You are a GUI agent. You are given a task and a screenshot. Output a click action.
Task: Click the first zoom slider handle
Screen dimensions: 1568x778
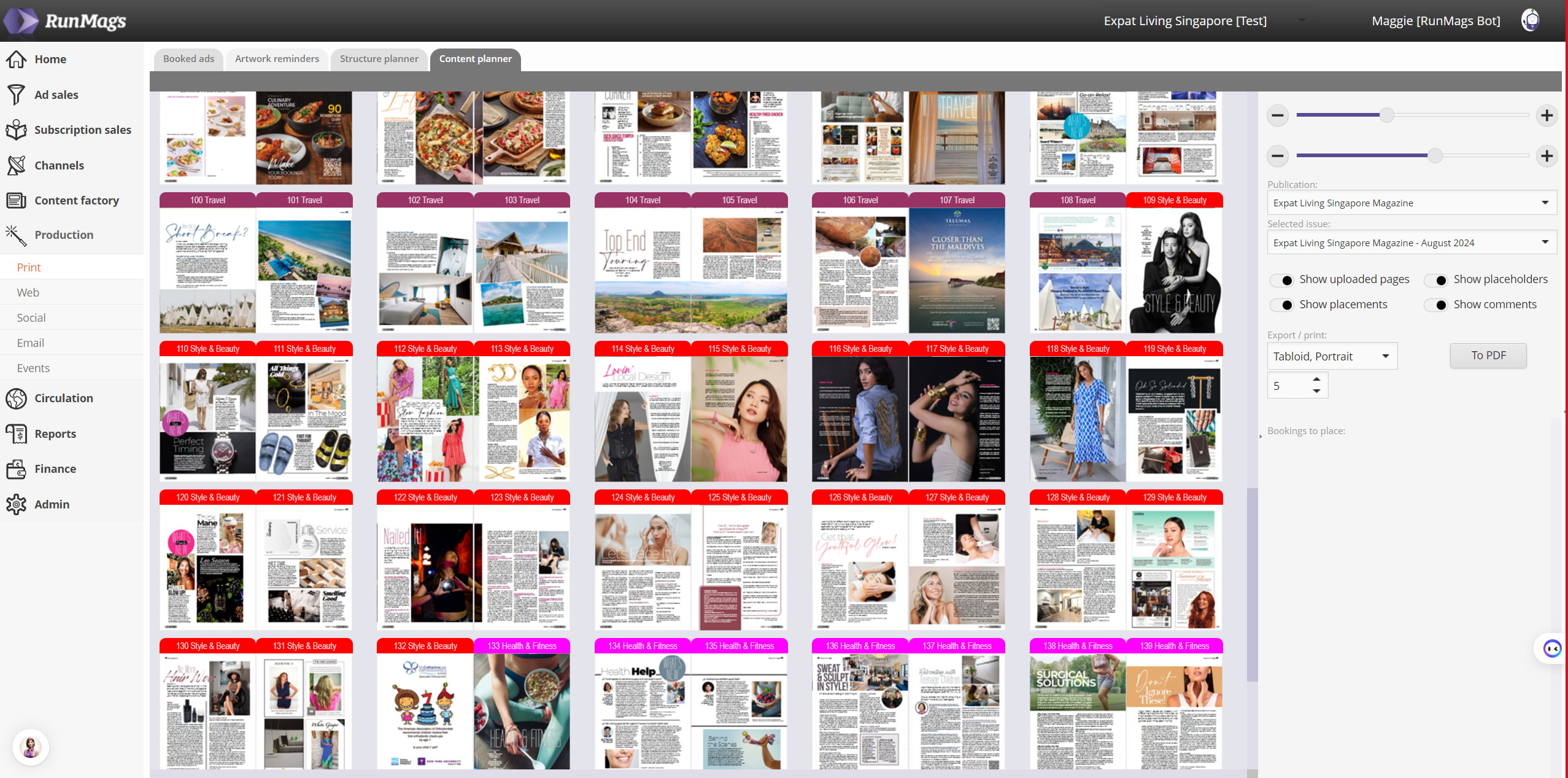click(1386, 115)
